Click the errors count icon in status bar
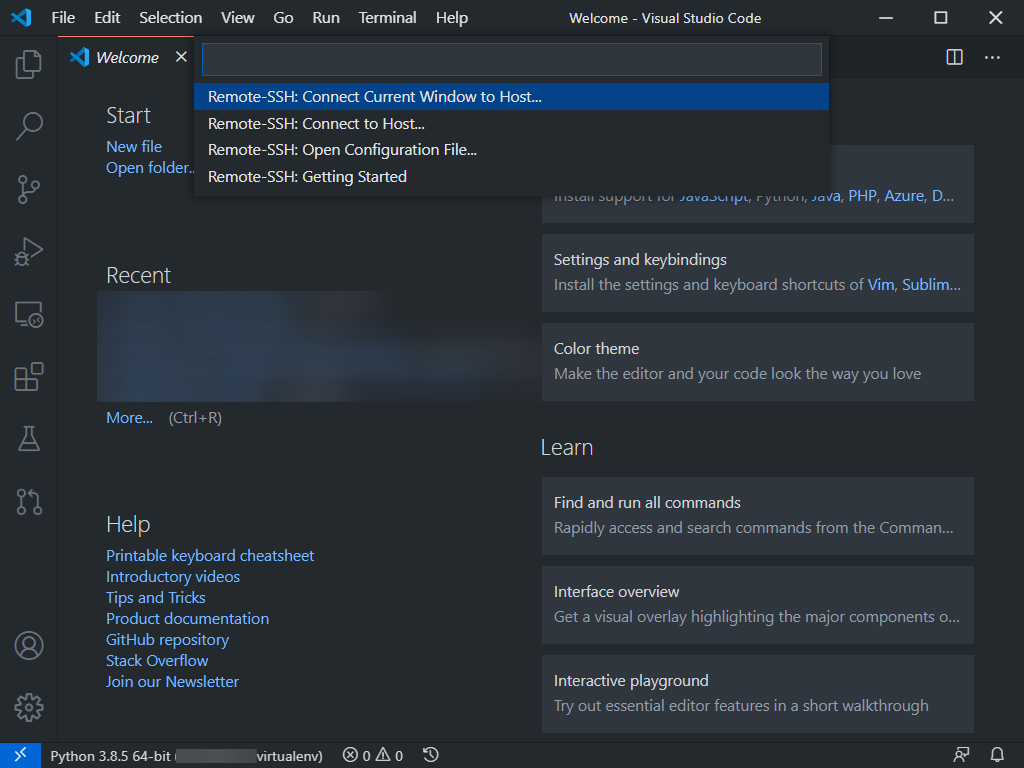This screenshot has height=768, width=1024. (x=351, y=756)
